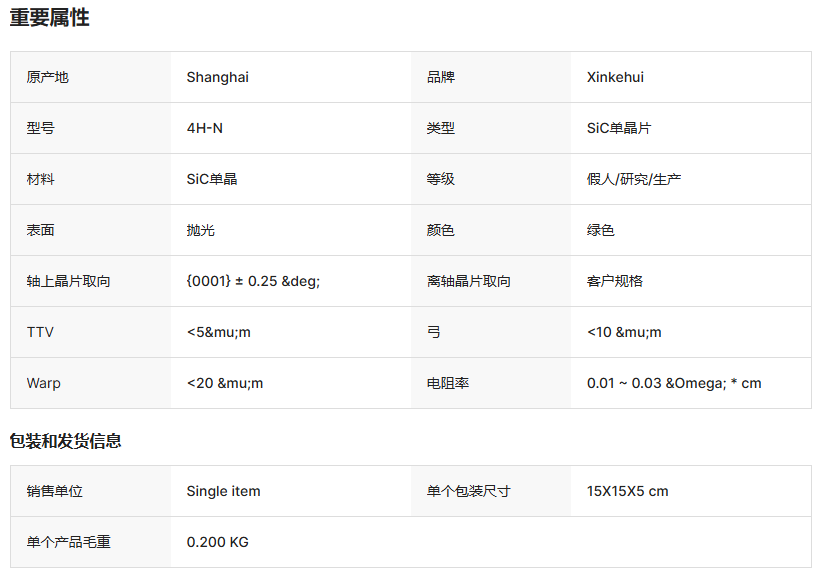Viewport: 829px width, 580px height.
Task: Click the 原产地 label cell
Action: pyautogui.click(x=90, y=77)
